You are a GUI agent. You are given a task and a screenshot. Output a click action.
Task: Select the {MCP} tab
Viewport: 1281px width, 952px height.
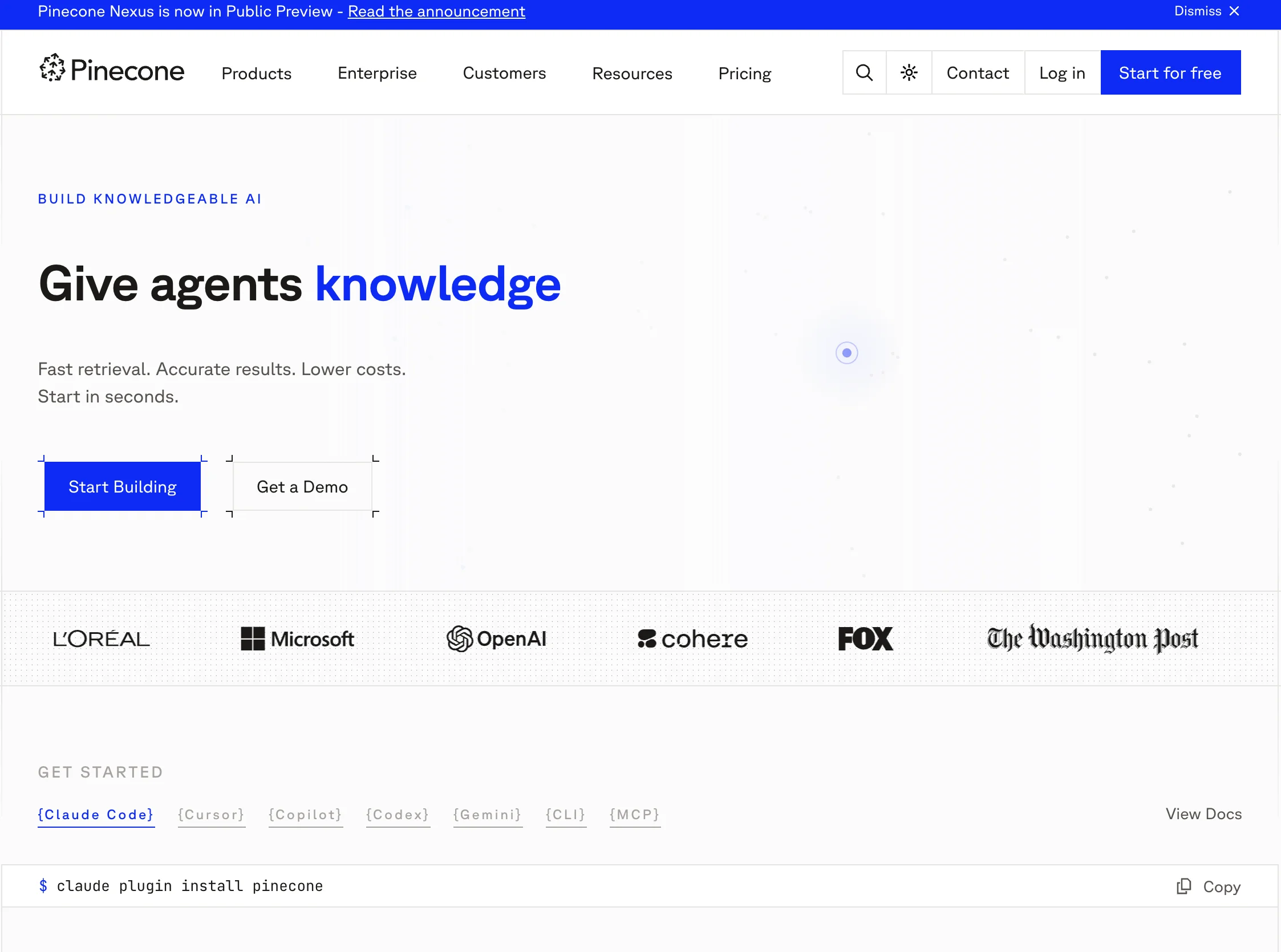[x=635, y=815]
